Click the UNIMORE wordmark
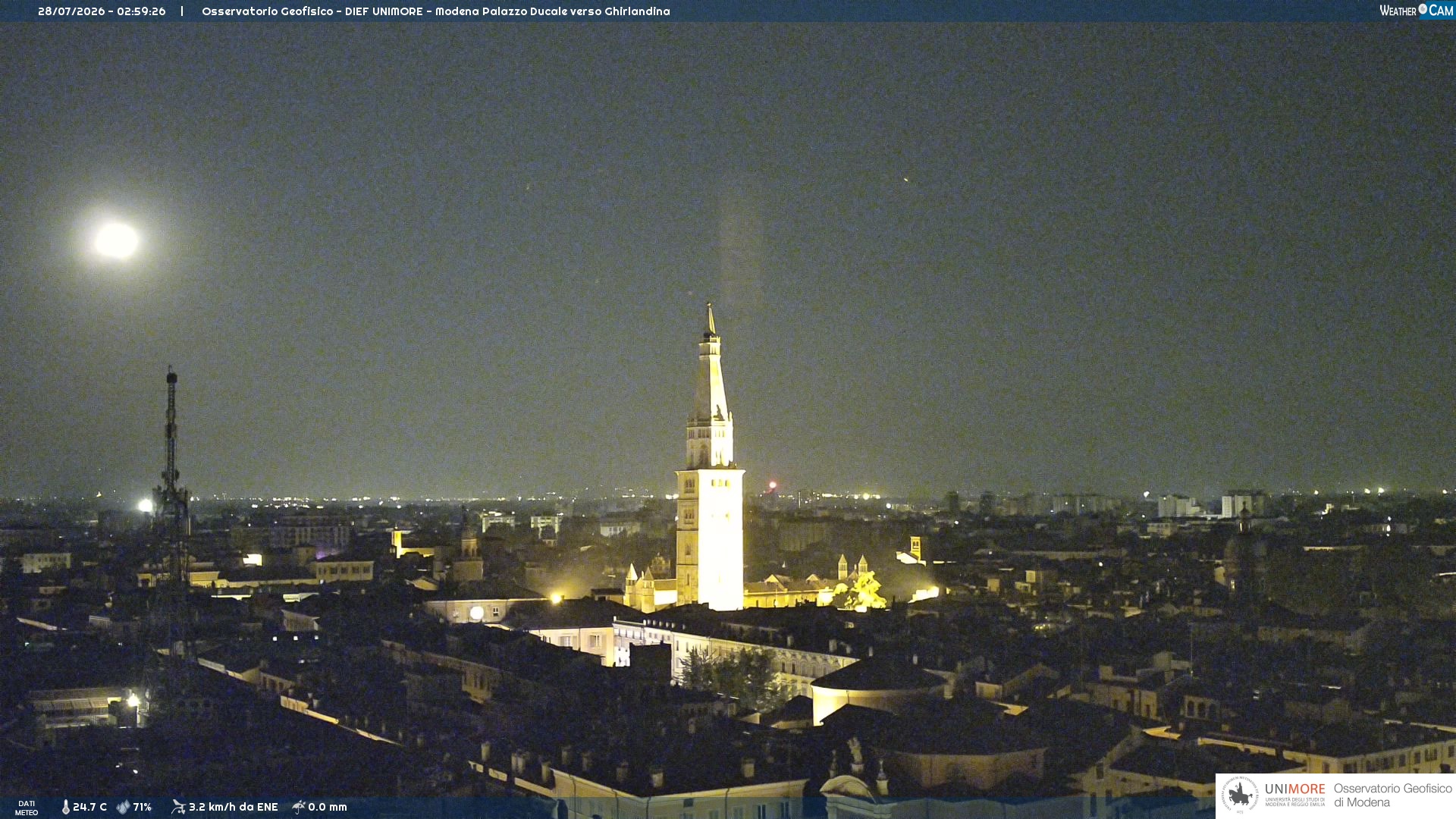The image size is (1456, 819). (x=1294, y=789)
